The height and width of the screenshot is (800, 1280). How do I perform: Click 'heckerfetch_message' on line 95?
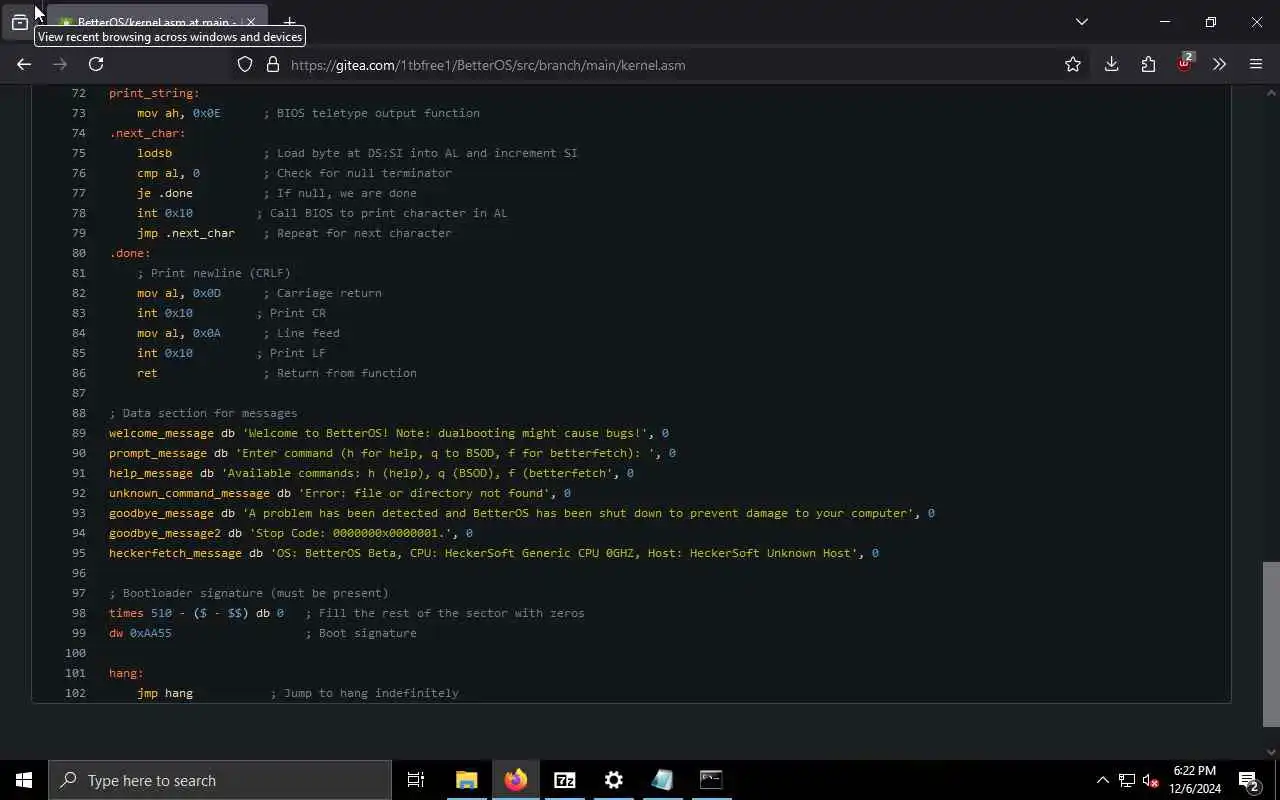pyautogui.click(x=175, y=553)
